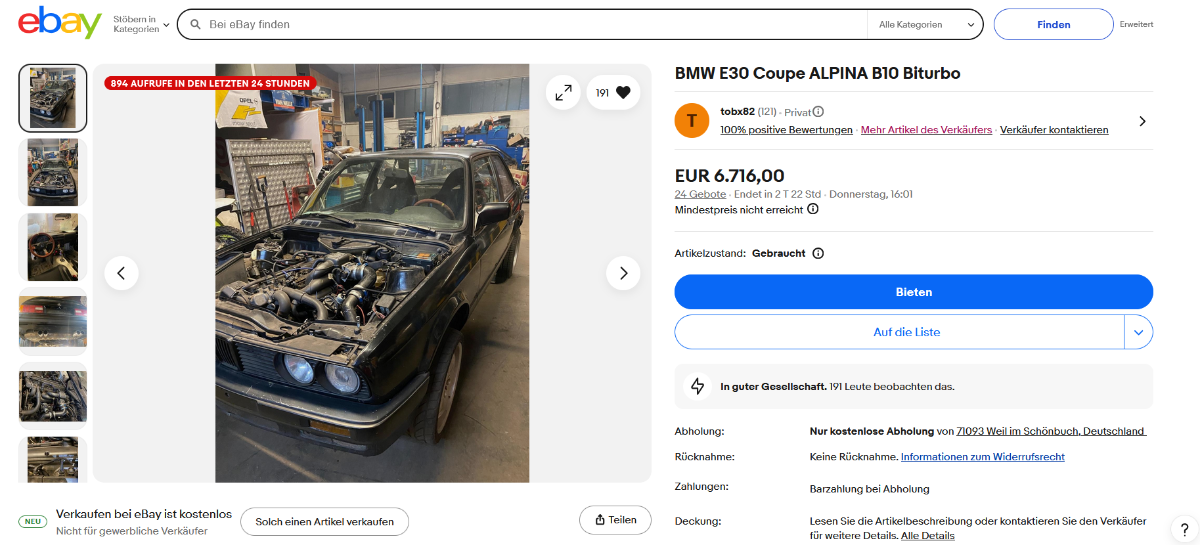Show the next gallery image

pyautogui.click(x=623, y=273)
